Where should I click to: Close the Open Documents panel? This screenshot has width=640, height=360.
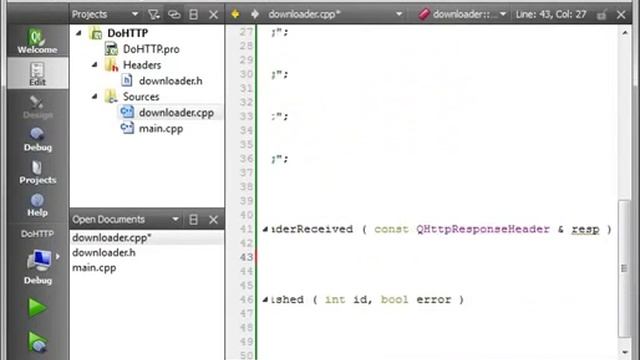(213, 220)
